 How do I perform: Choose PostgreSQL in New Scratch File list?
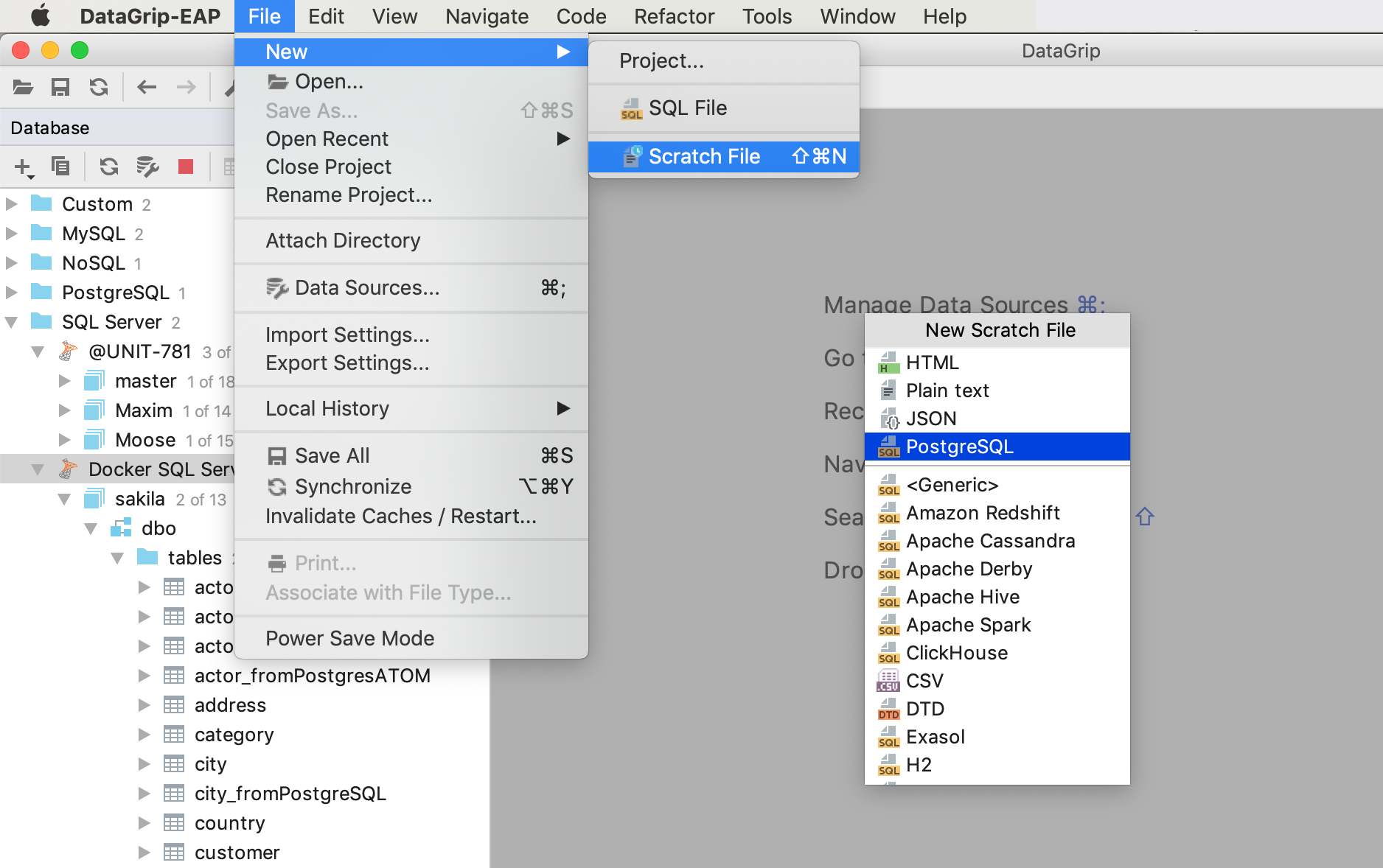[x=997, y=447]
